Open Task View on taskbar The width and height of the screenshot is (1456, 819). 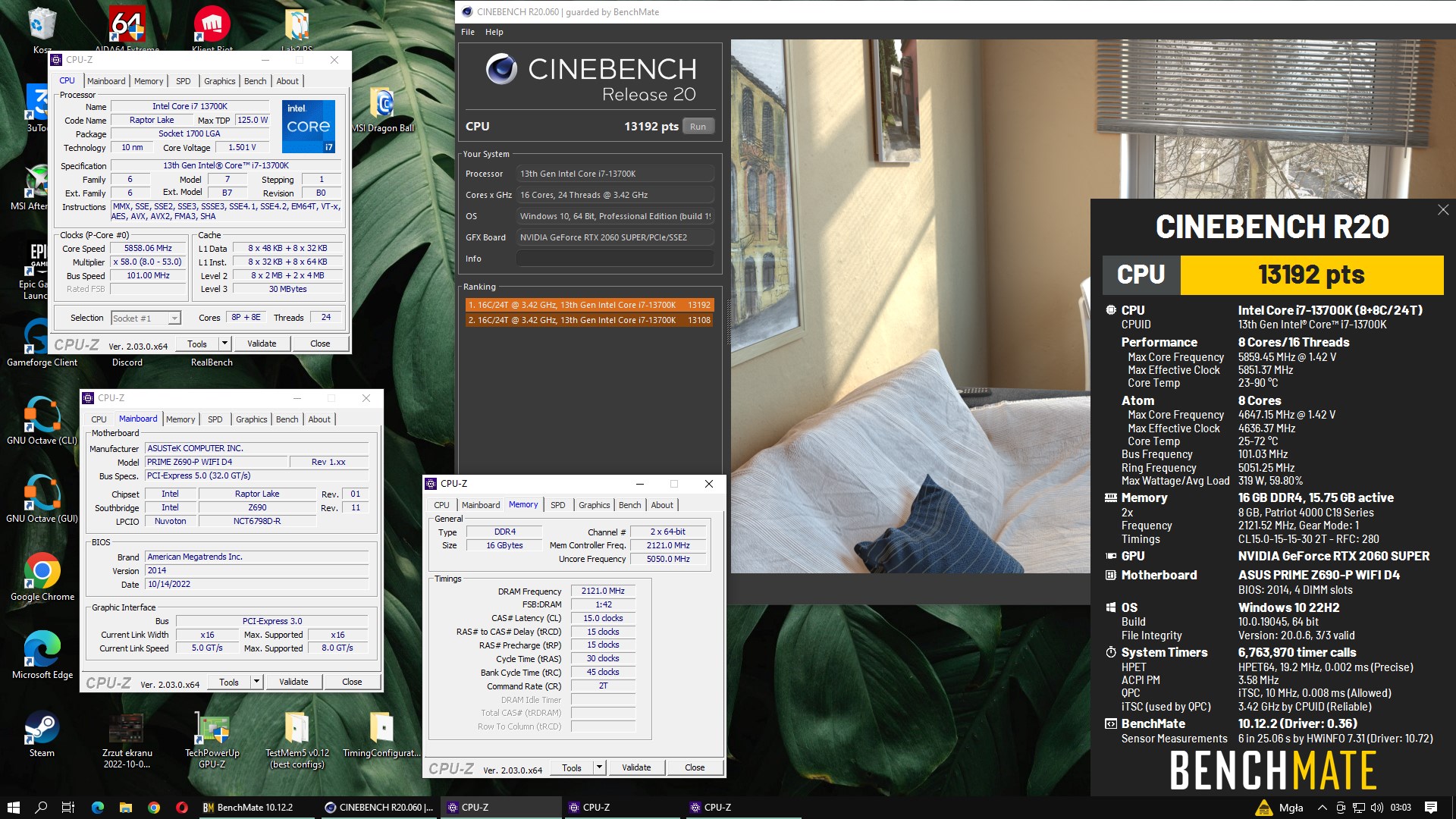[x=67, y=808]
